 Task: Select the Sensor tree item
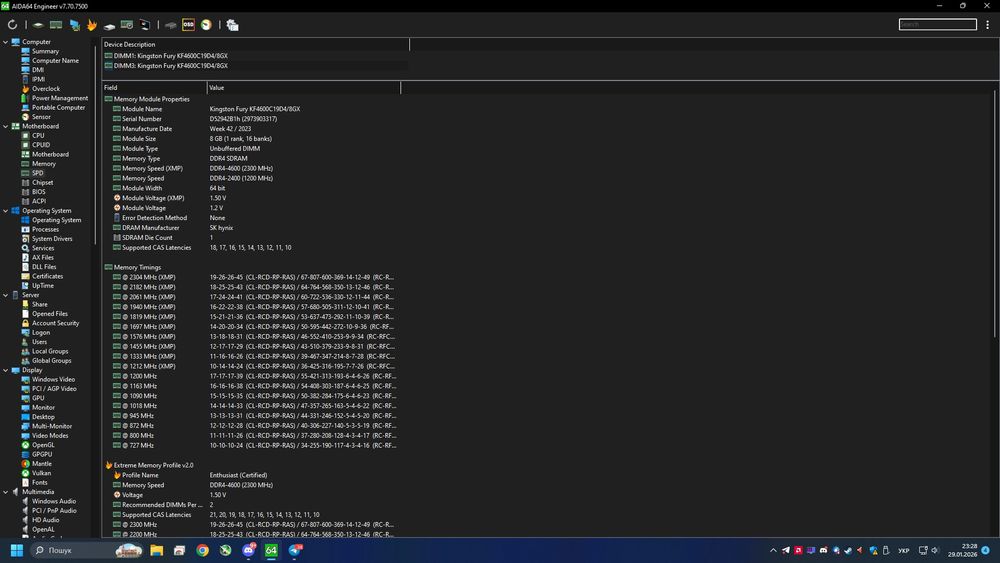pyautogui.click(x=41, y=117)
